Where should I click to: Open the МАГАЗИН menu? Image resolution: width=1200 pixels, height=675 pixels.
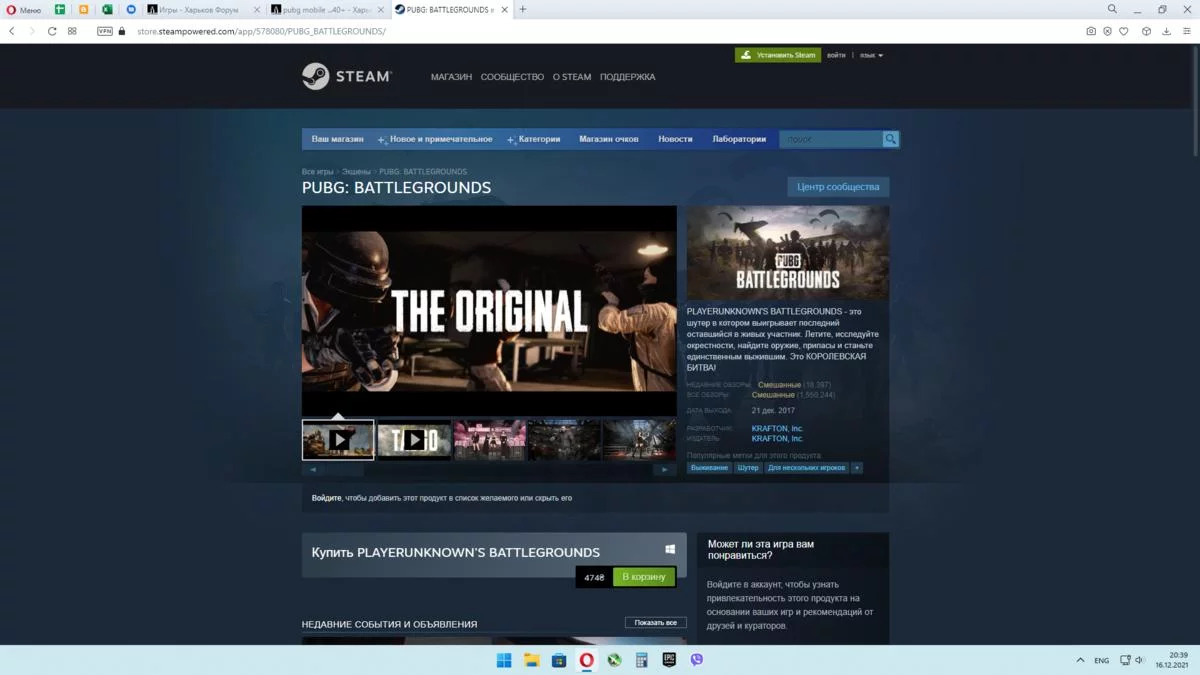pyautogui.click(x=451, y=77)
